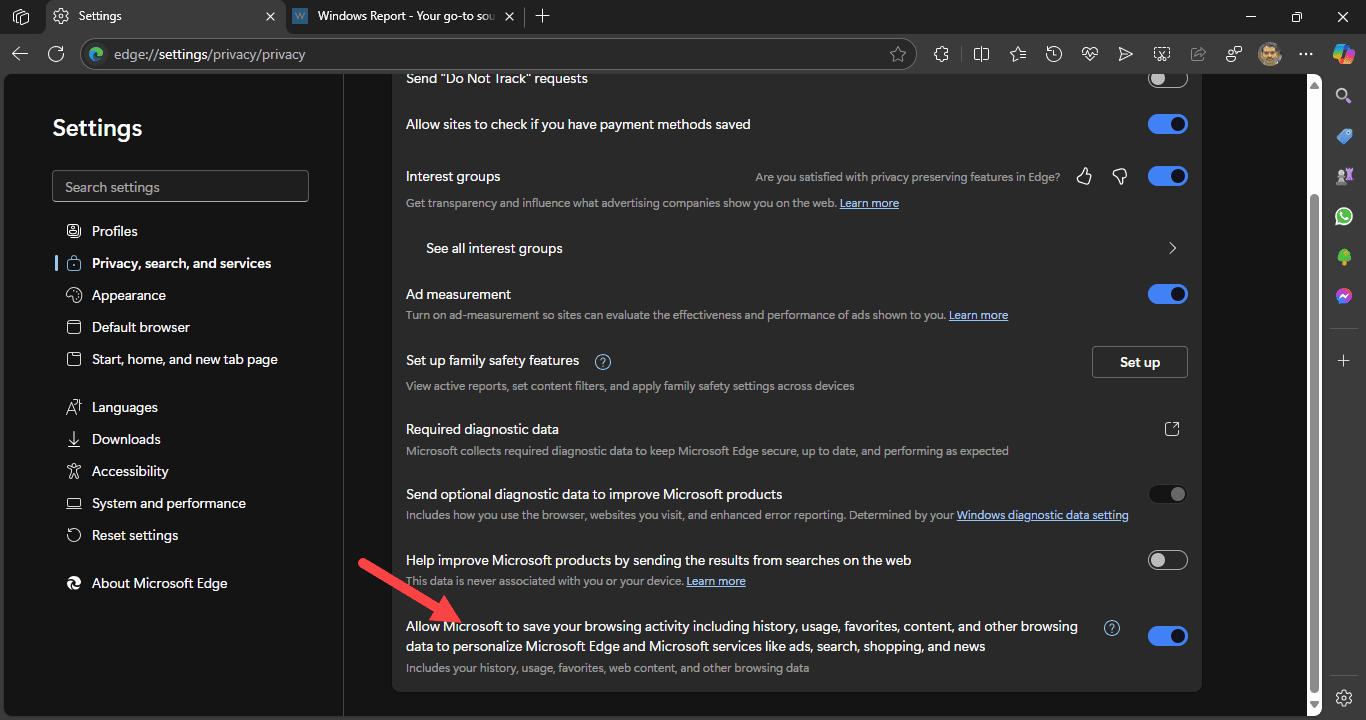Add a sidebar app with plus icon
1366x720 pixels.
(x=1344, y=360)
